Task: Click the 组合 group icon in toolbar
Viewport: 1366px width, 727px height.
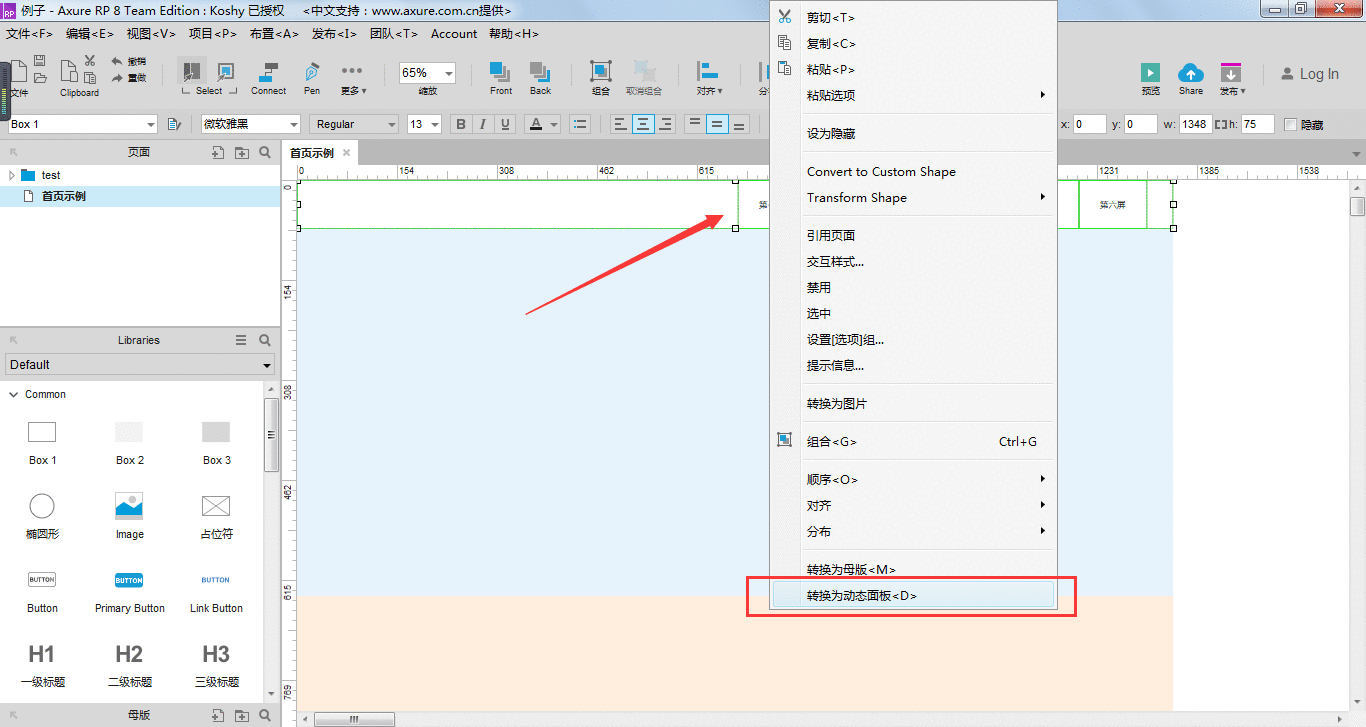Action: pyautogui.click(x=600, y=71)
